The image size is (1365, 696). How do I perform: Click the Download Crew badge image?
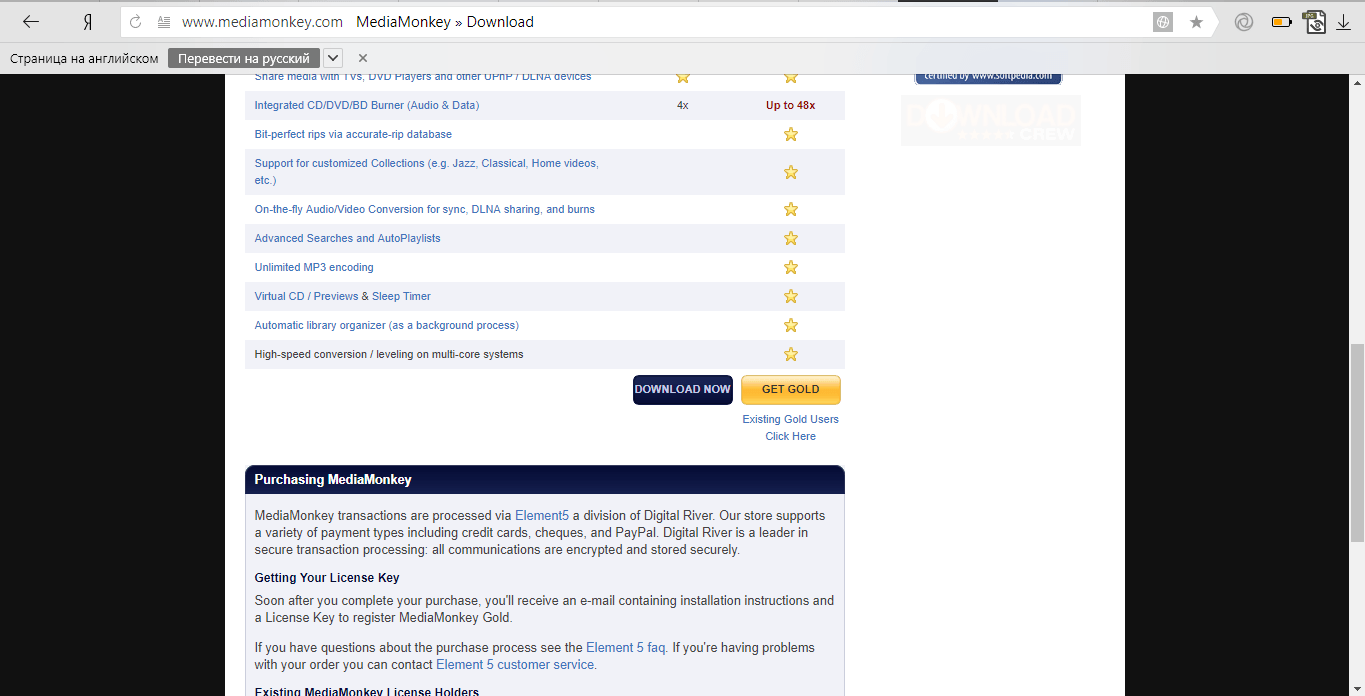pos(991,120)
